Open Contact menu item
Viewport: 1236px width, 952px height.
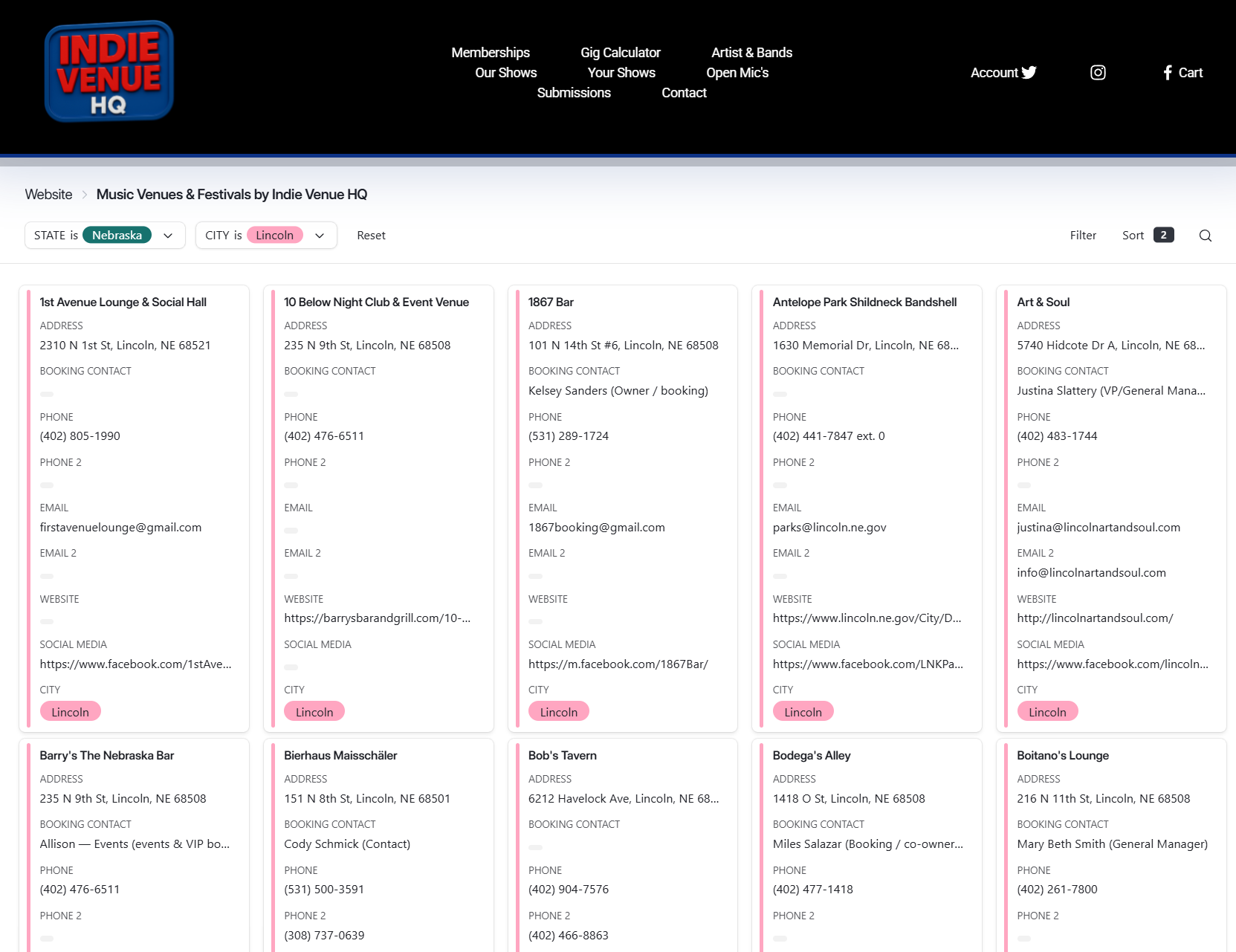pyautogui.click(x=684, y=93)
